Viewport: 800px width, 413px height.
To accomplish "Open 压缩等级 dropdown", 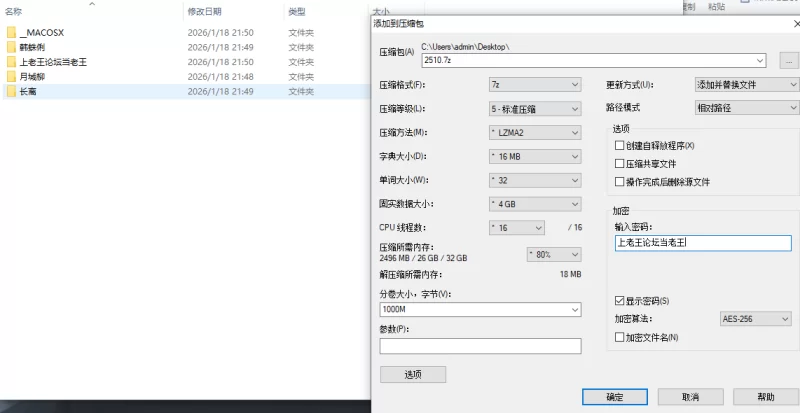I will click(x=535, y=109).
